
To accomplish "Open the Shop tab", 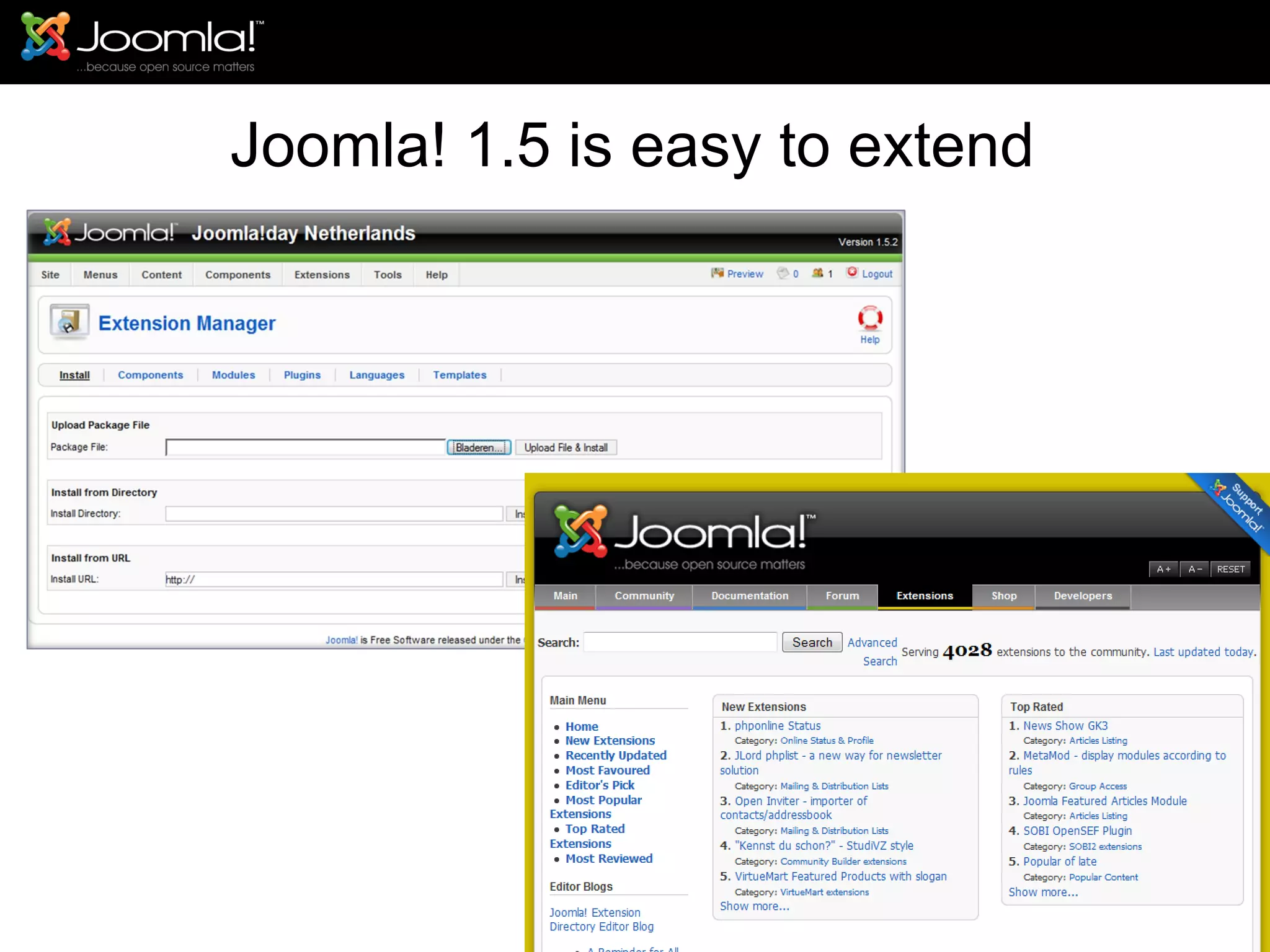I will point(1004,596).
